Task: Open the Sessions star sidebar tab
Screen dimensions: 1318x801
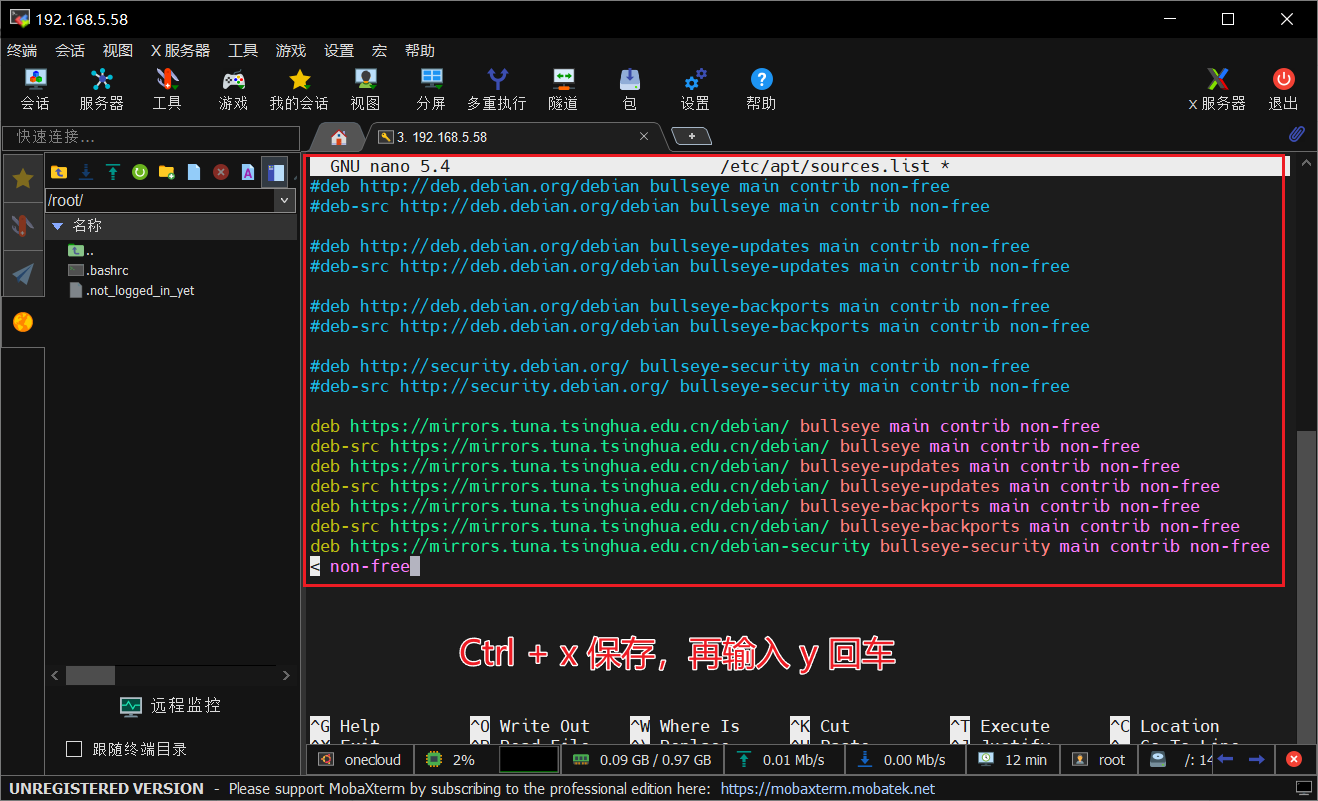Action: point(23,179)
